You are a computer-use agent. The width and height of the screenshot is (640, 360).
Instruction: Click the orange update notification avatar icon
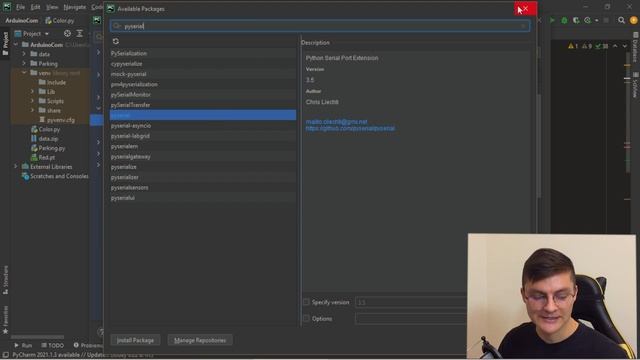(633, 20)
